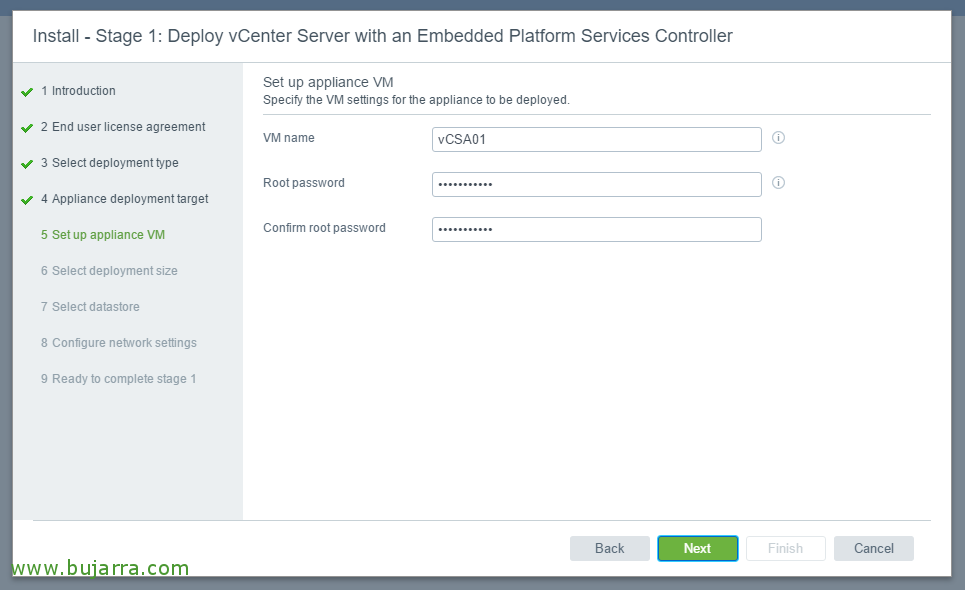Click the Install - Stage 1 title text
Image resolution: width=965 pixels, height=590 pixels.
382,36
